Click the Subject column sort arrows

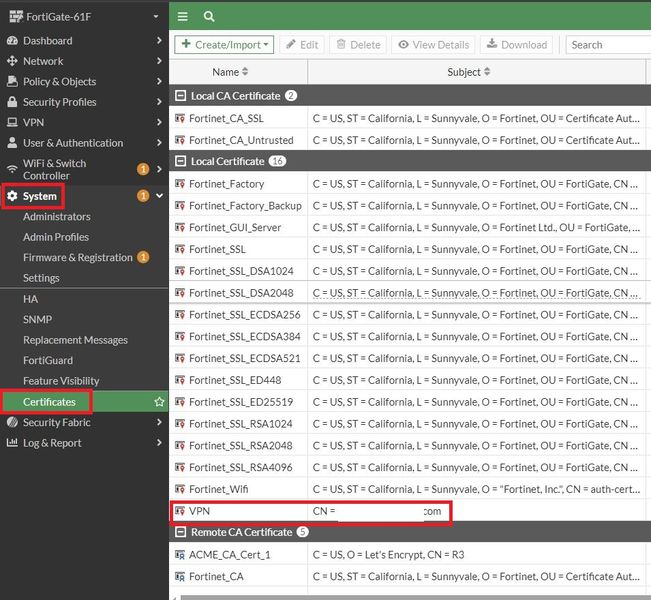click(x=487, y=72)
